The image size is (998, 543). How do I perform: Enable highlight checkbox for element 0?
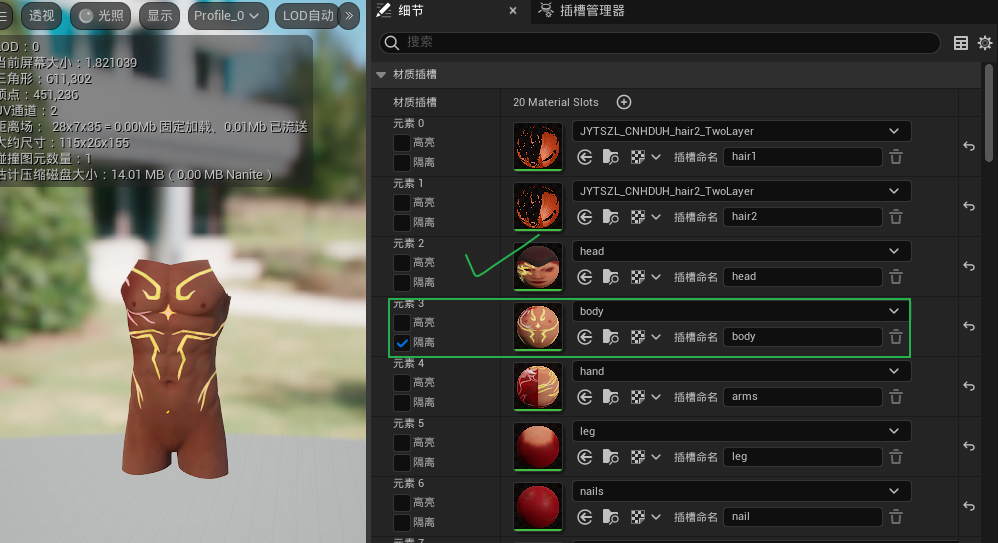pos(402,143)
